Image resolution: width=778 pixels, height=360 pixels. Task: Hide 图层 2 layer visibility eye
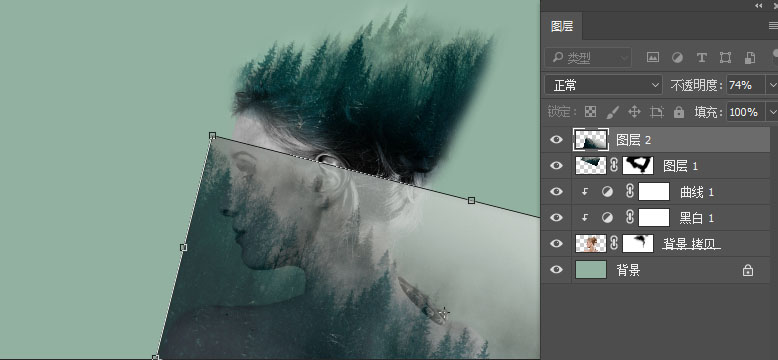(x=557, y=140)
